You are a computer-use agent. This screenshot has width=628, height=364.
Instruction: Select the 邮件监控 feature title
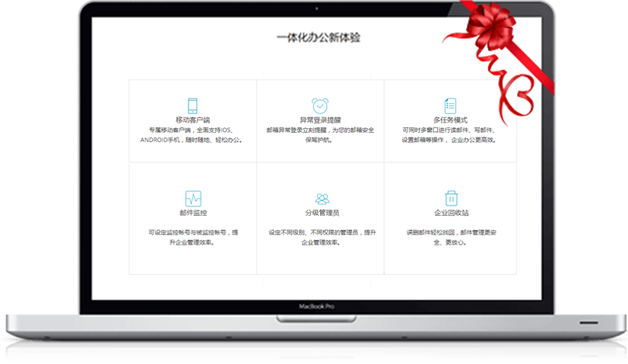point(193,213)
